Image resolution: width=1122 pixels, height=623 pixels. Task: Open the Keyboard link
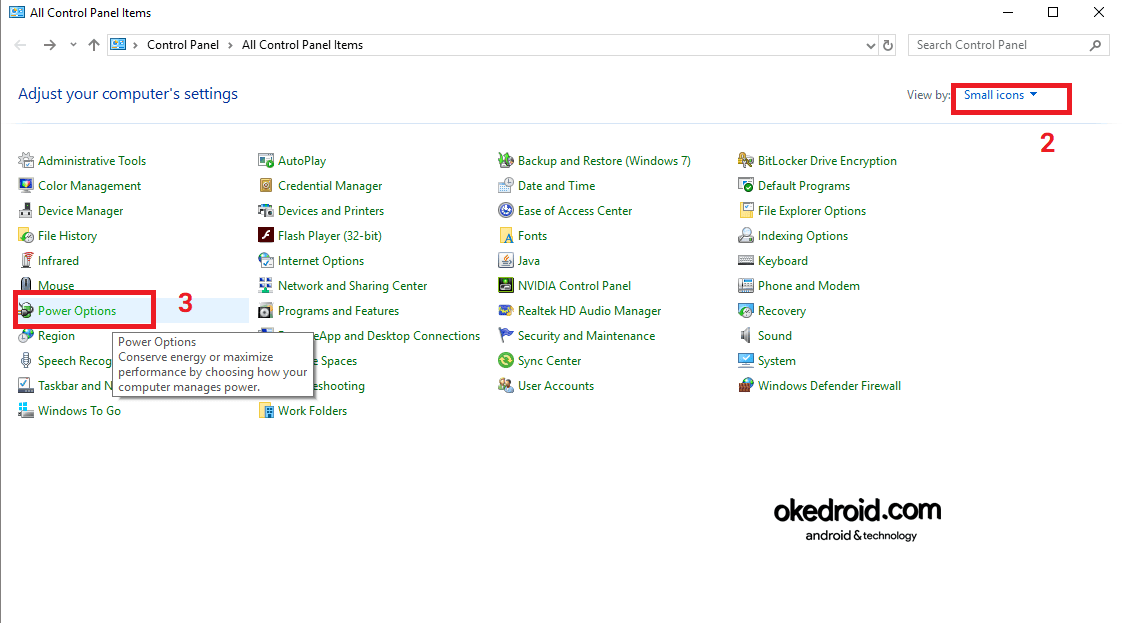783,260
